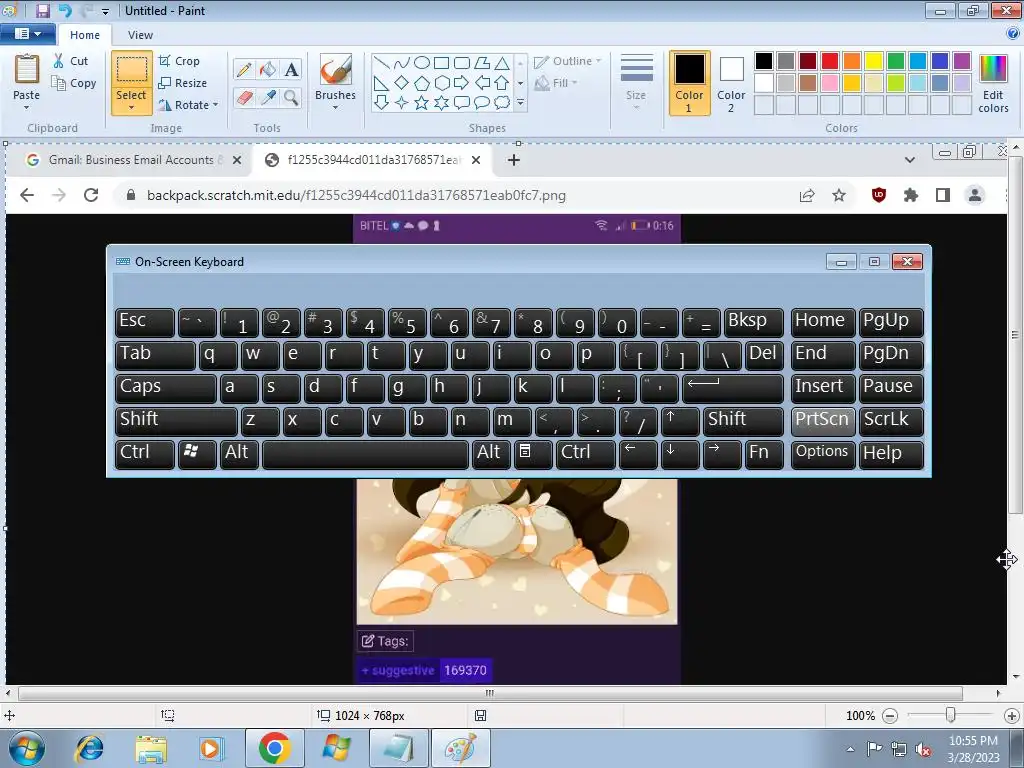Screen dimensions: 1024x768
Task: Choose the Rectangle shape
Action: click(441, 63)
